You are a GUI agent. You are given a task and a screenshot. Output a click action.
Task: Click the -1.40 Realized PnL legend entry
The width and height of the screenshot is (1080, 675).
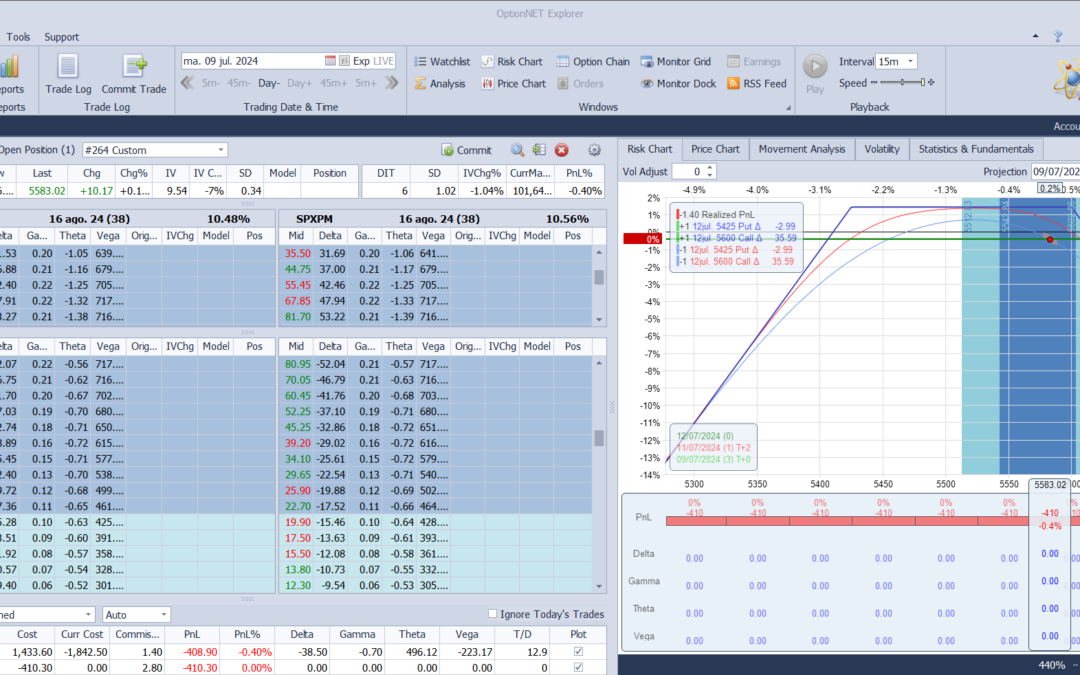(718, 214)
